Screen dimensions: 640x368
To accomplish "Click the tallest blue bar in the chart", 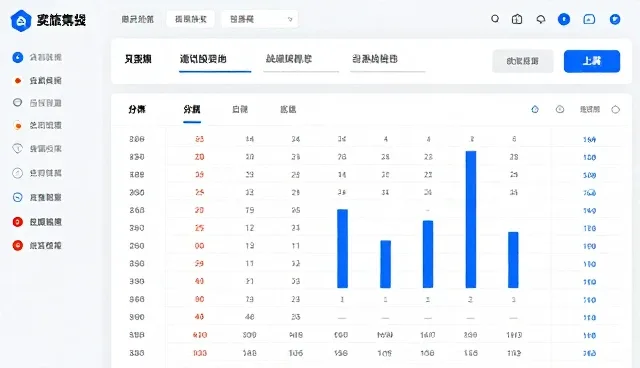I will point(471,219).
